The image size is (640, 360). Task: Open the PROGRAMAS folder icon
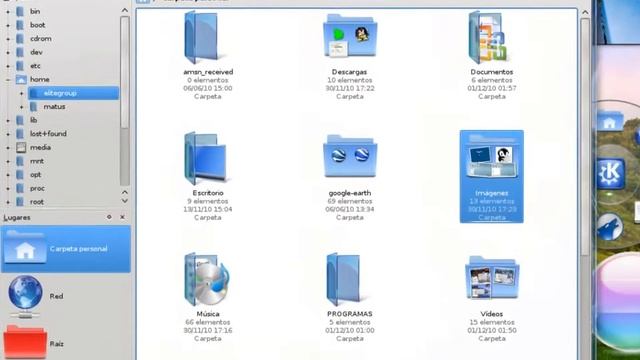click(x=344, y=279)
